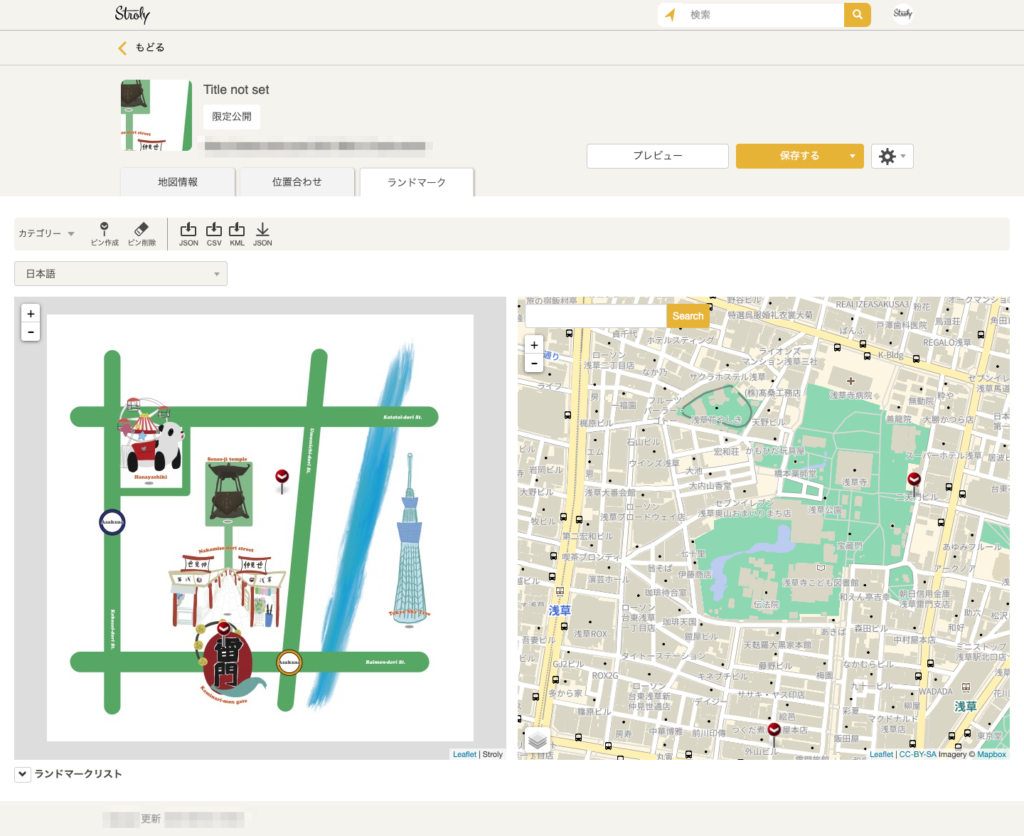Expand the ランドマークリスト section

pyautogui.click(x=22, y=774)
